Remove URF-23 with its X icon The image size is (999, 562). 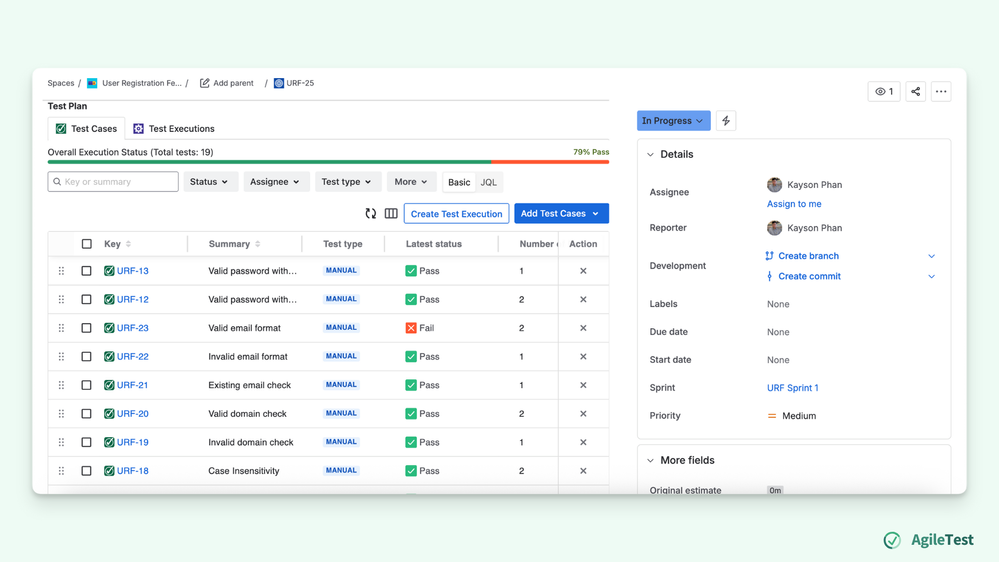[583, 328]
